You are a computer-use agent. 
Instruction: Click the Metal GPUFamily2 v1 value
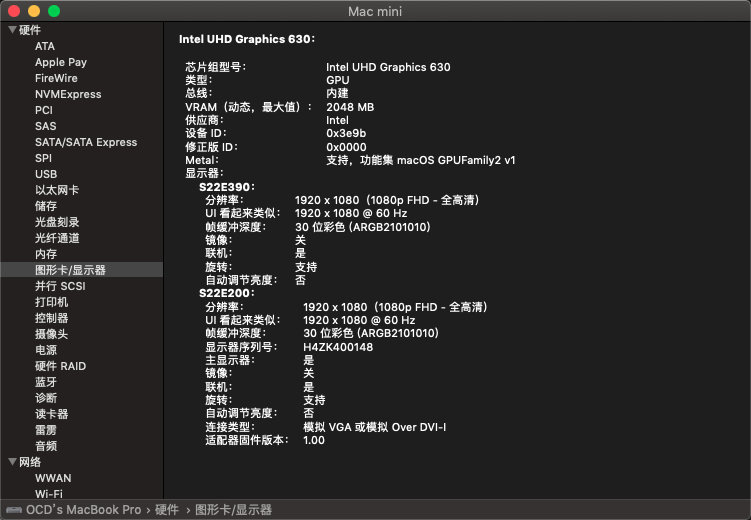coord(421,160)
